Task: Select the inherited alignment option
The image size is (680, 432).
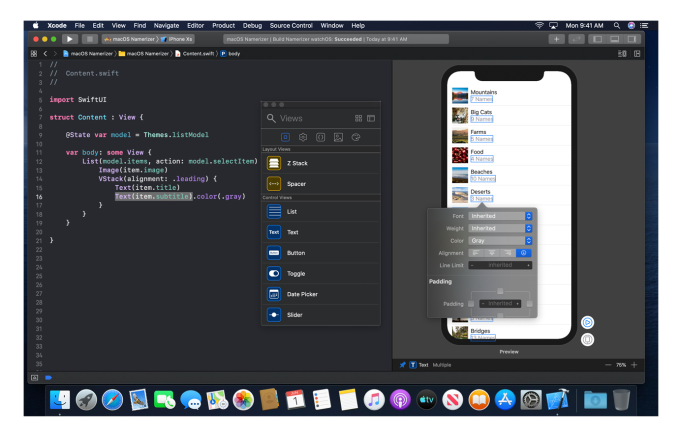Action: tap(525, 253)
